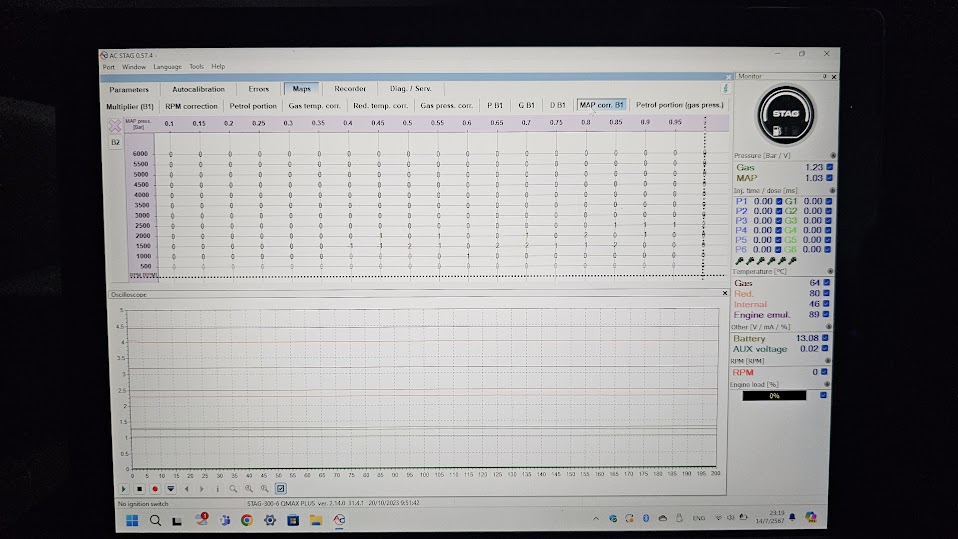958x539 pixels.
Task: Switch to the Parameters tab
Action: click(129, 89)
